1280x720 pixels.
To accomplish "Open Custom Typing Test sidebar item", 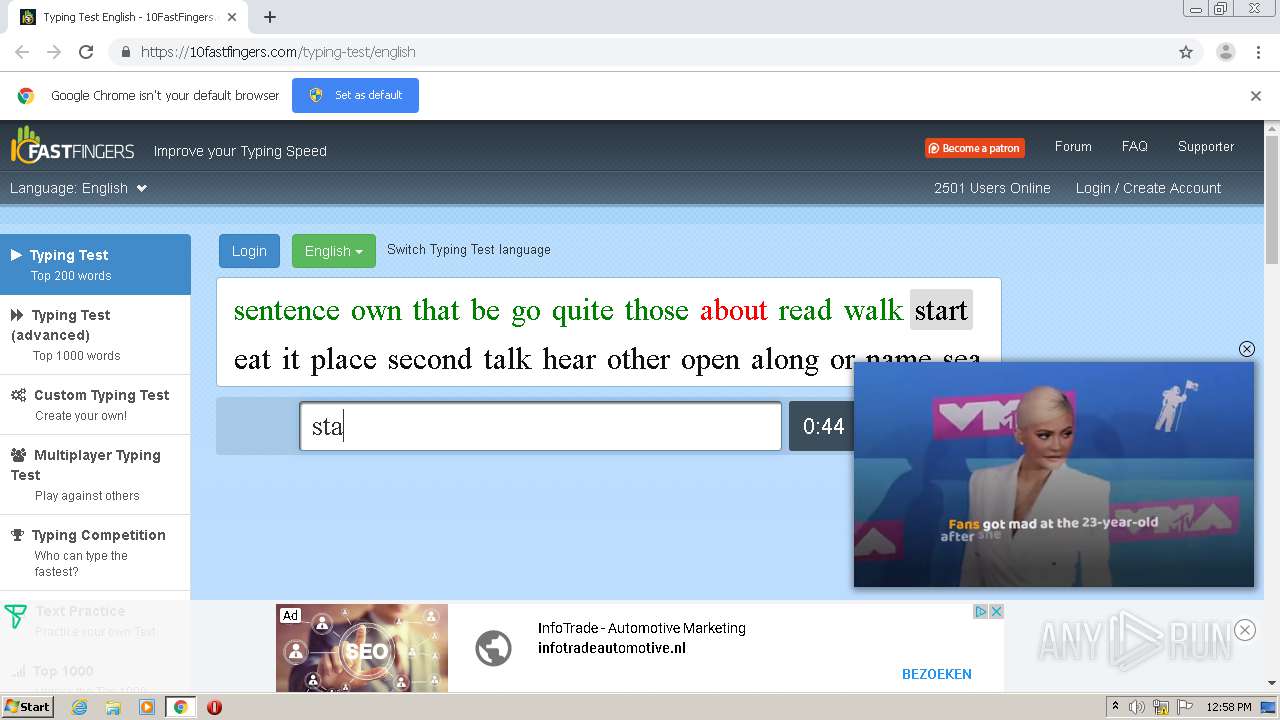I will 95,404.
